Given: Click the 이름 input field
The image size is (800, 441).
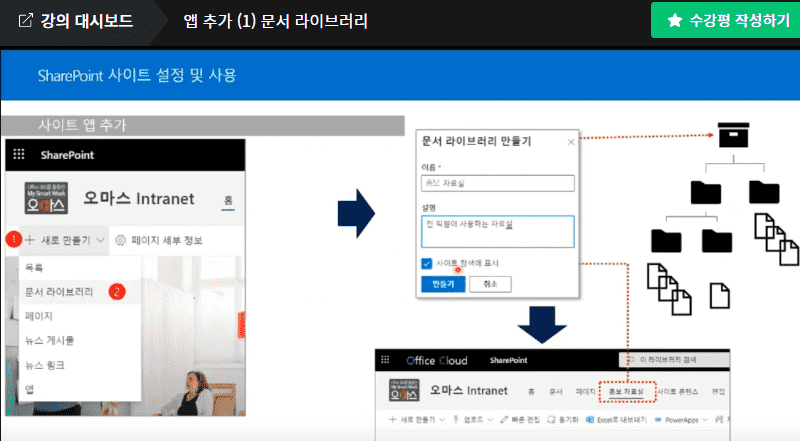Looking at the screenshot, I should coord(497,183).
